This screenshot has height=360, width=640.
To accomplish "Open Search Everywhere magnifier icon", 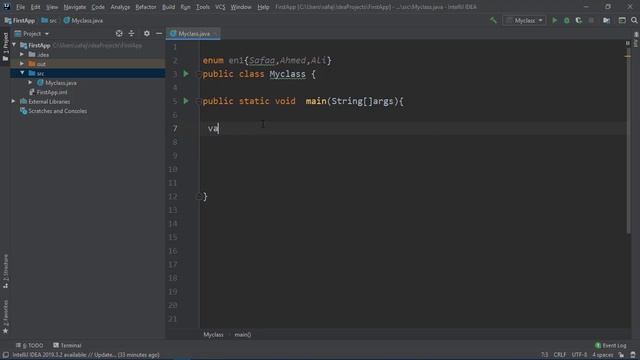I will (634, 20).
